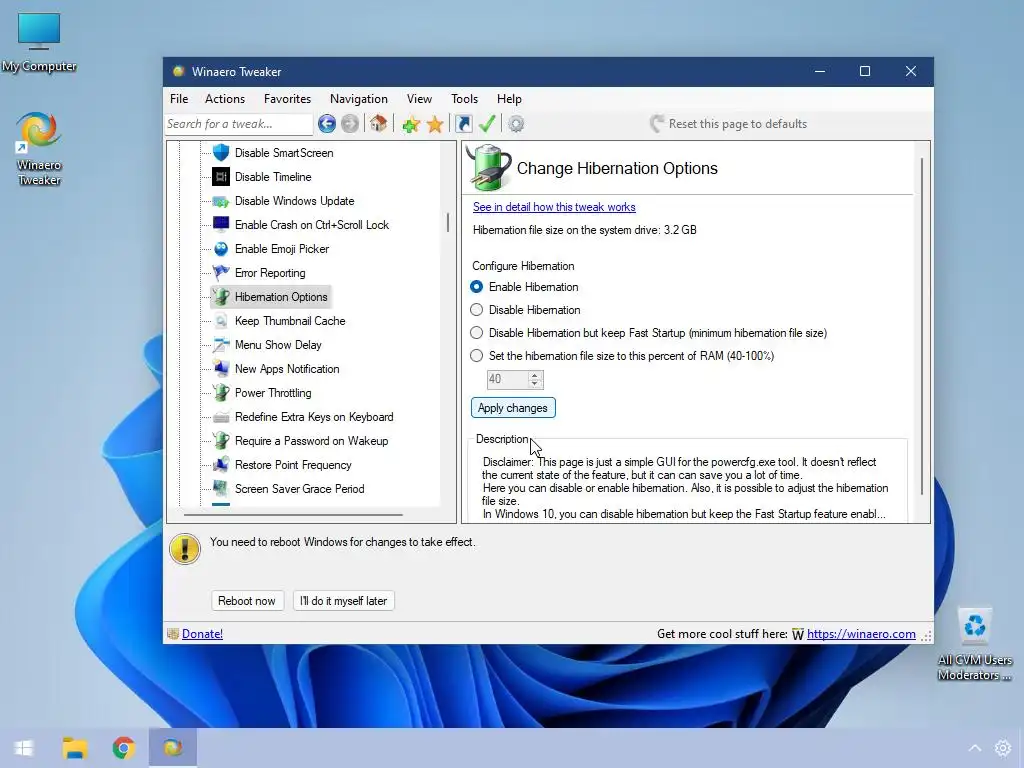The width and height of the screenshot is (1024, 768).
Task: Click the Require a Password on Wakeup icon
Action: point(221,441)
